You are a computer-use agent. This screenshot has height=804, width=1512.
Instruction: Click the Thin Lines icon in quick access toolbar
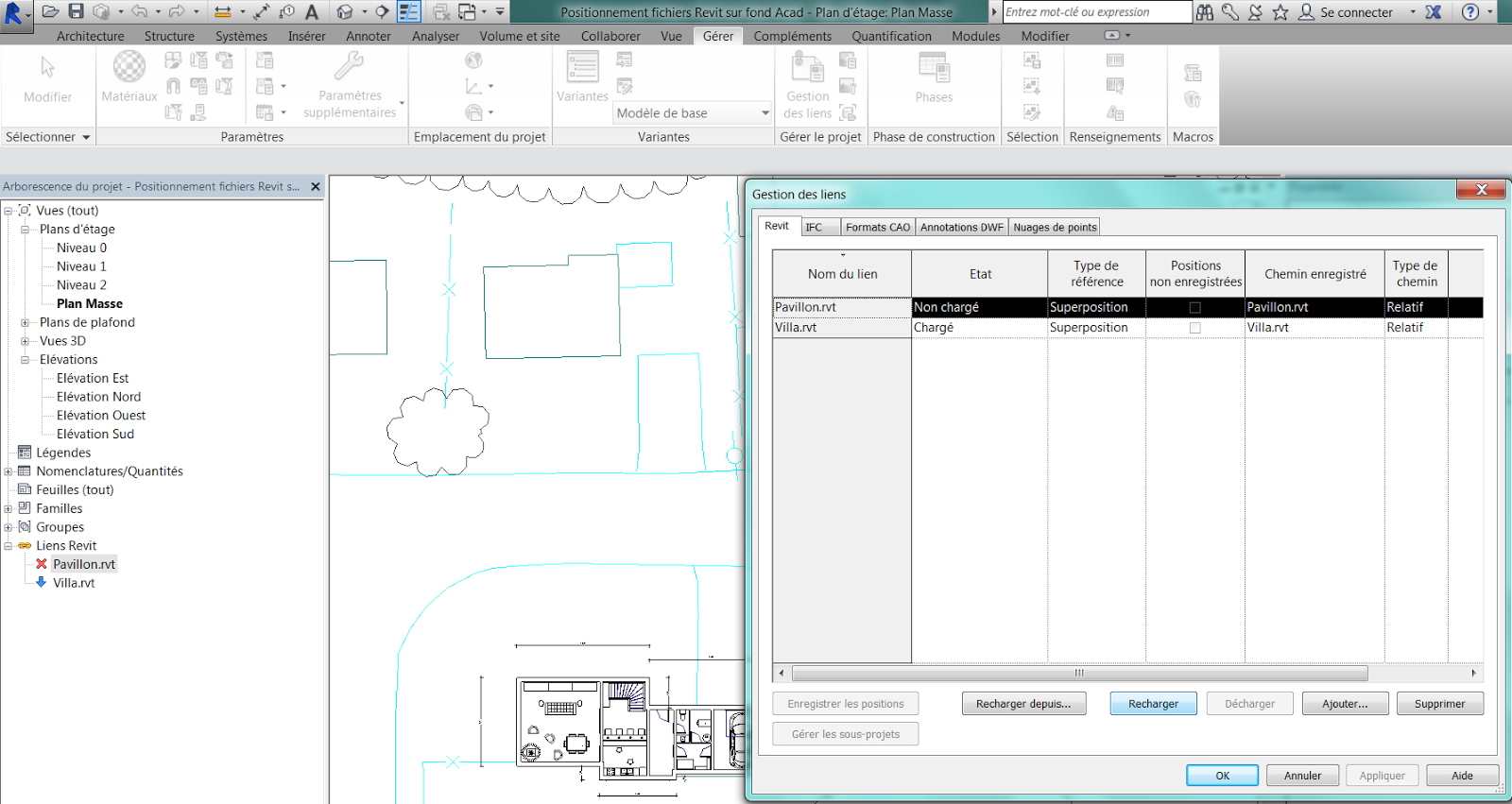(x=409, y=12)
